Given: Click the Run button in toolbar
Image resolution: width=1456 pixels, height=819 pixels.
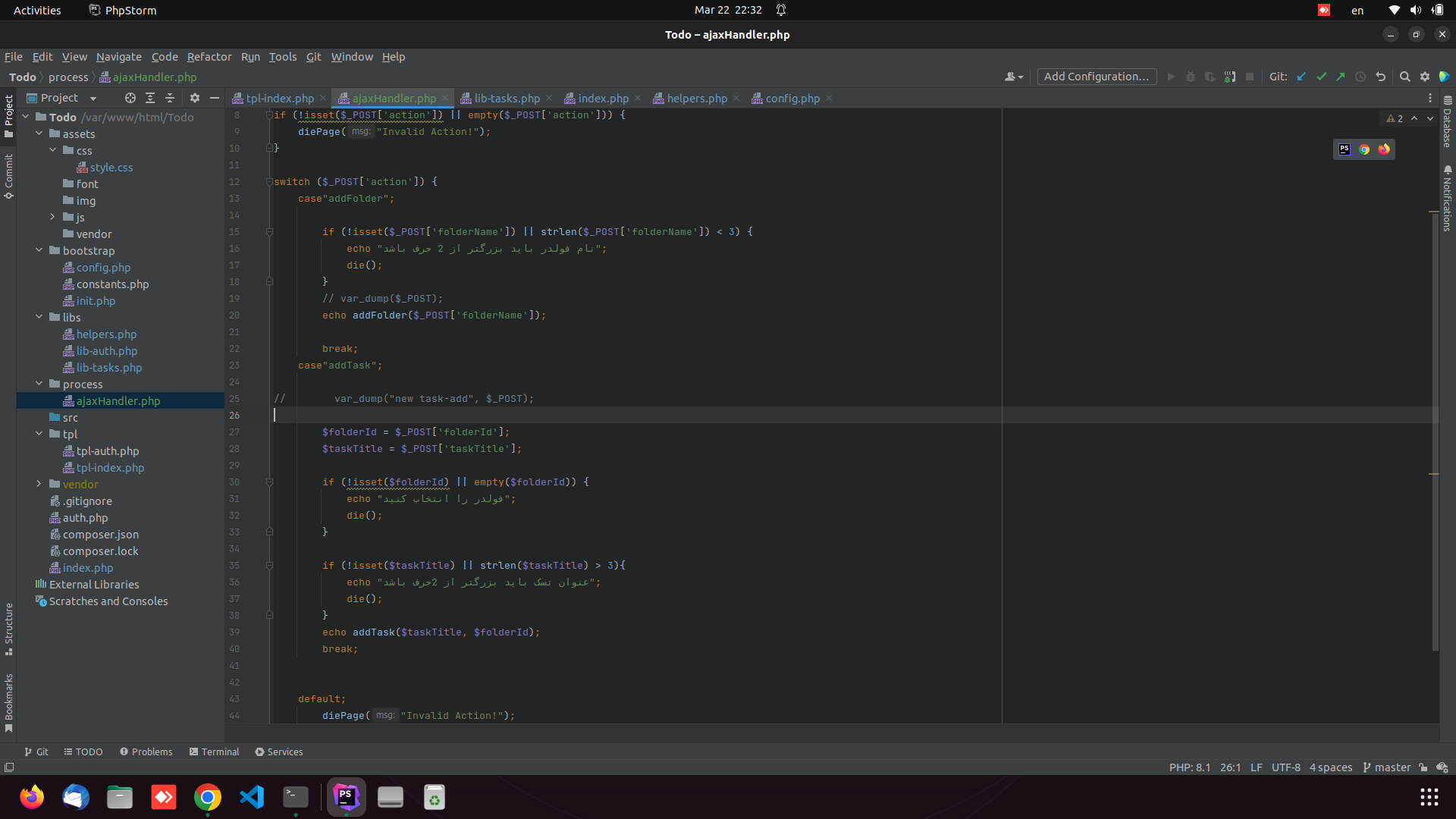Looking at the screenshot, I should tap(1170, 77).
